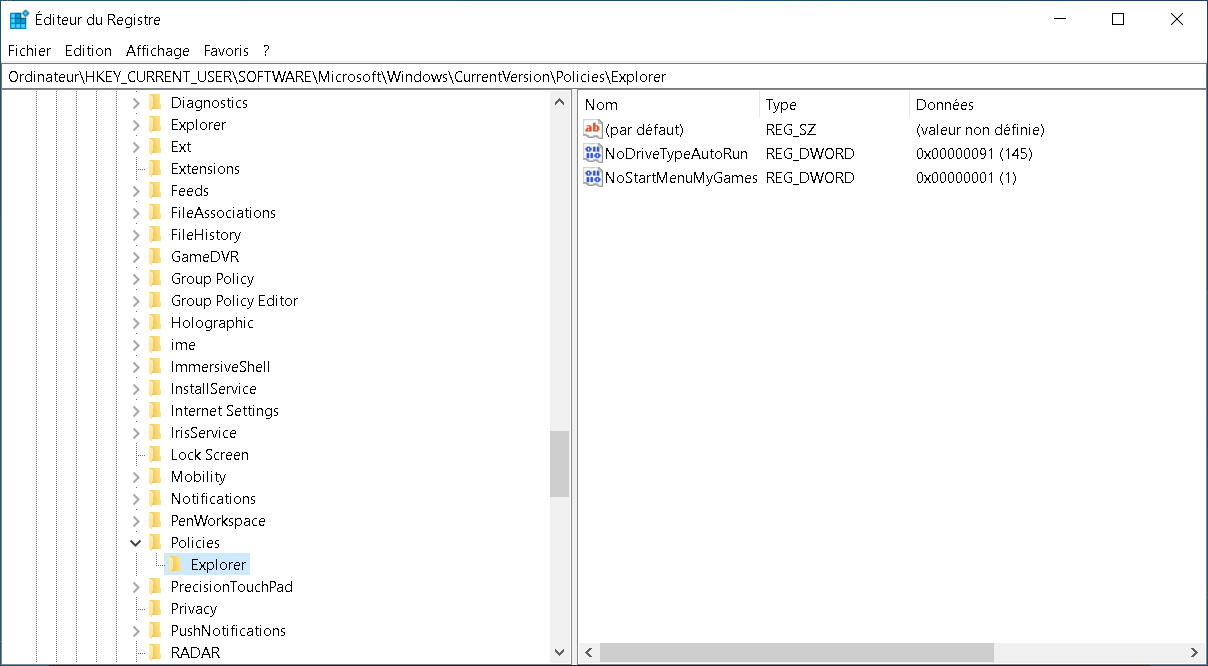Select the NoDriveTypeAutoRun value name
Image resolution: width=1208 pixels, height=666 pixels.
(676, 154)
